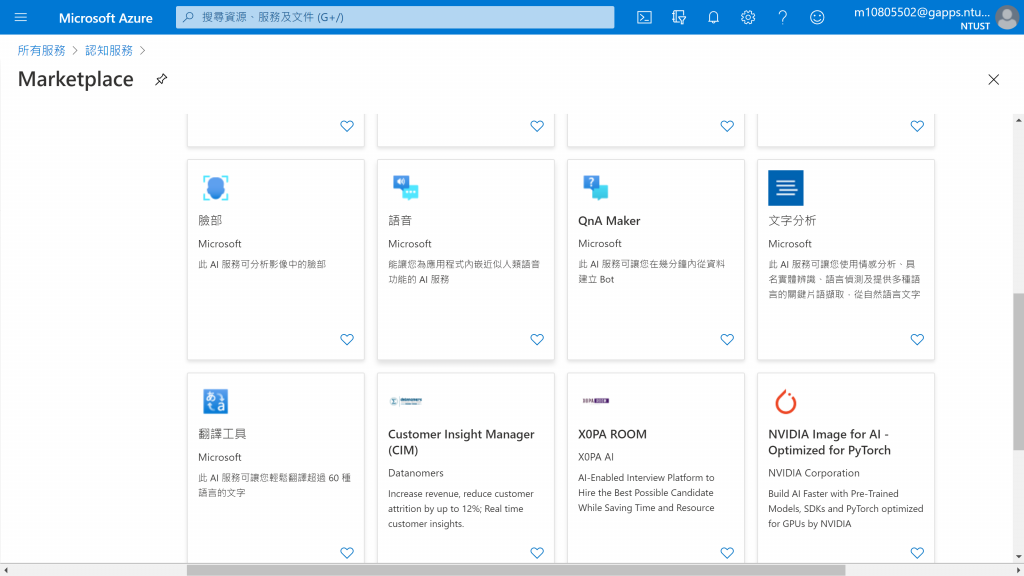This screenshot has width=1024, height=576.
Task: Open the 語音 card title
Action: coord(400,221)
